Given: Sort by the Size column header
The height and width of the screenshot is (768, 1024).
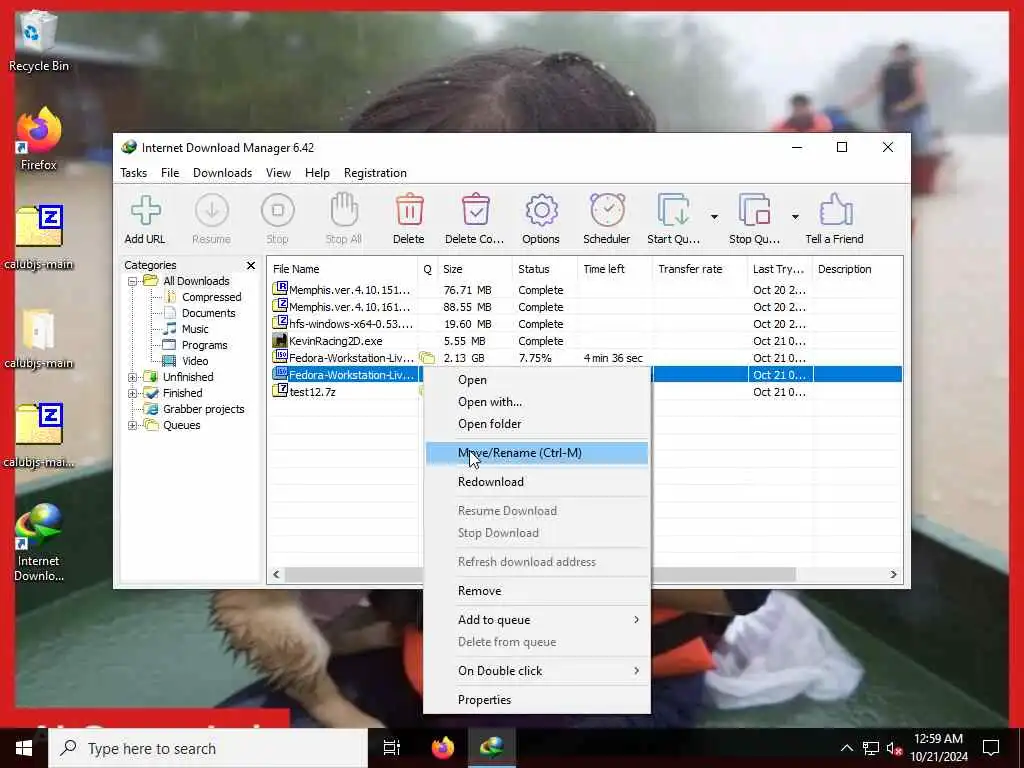Looking at the screenshot, I should coord(475,269).
